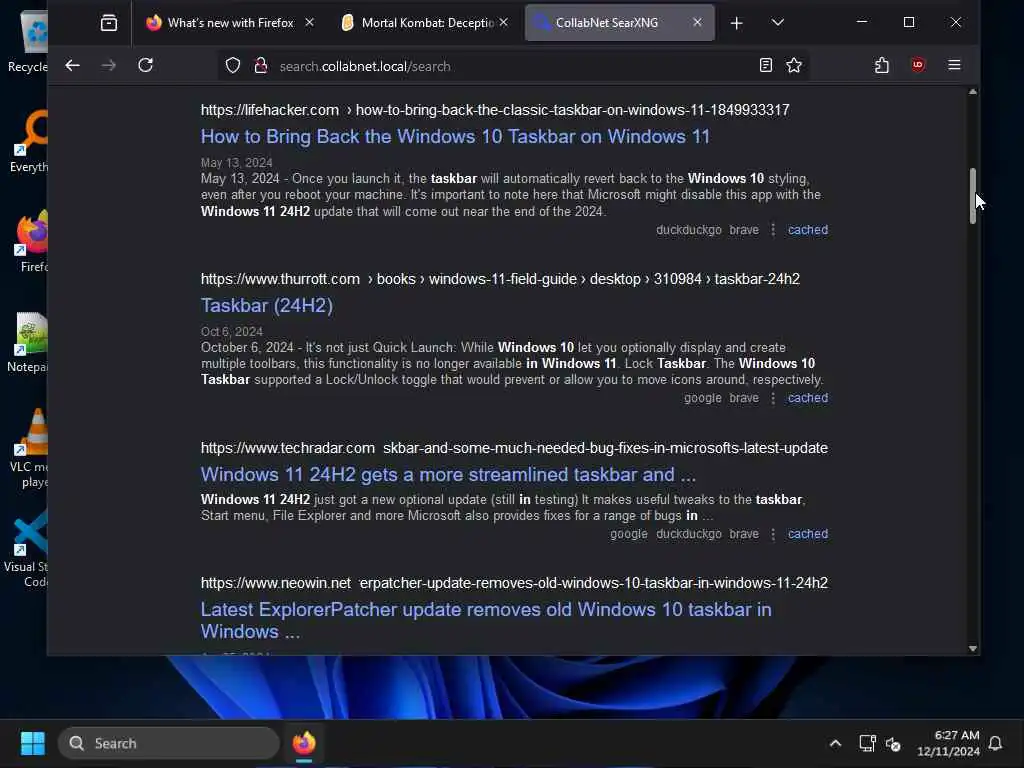The height and width of the screenshot is (768, 1024).
Task: Select the Recycle Bin desktop icon
Action: (x=27, y=40)
